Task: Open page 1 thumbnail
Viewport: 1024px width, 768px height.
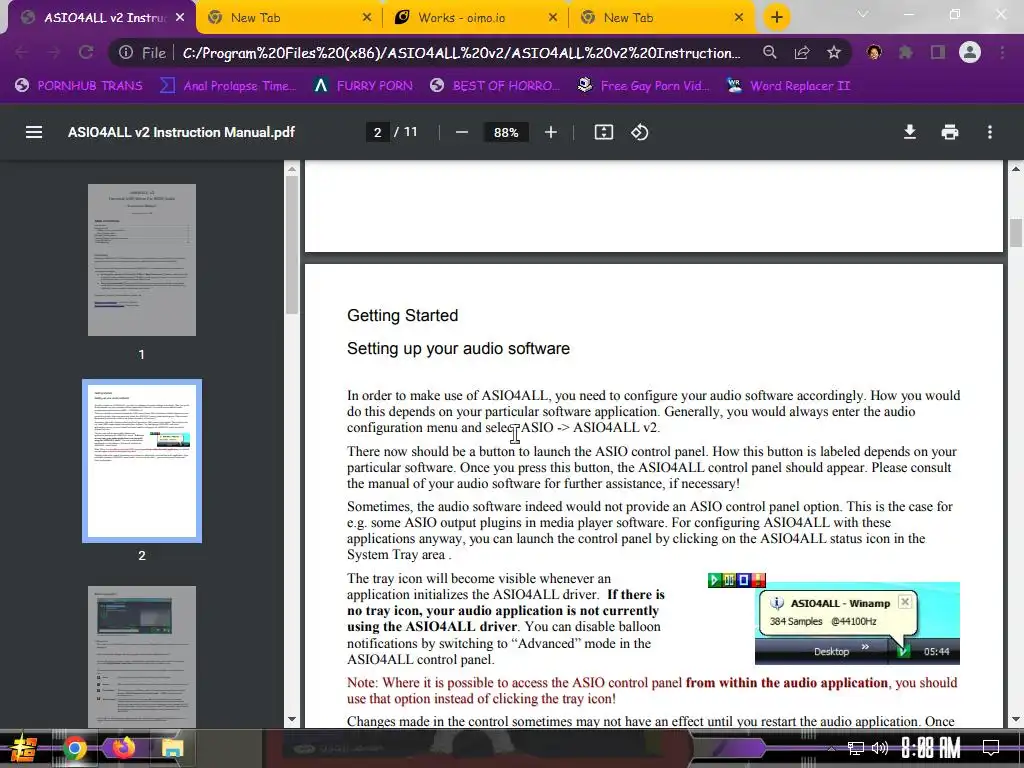Action: [x=142, y=260]
